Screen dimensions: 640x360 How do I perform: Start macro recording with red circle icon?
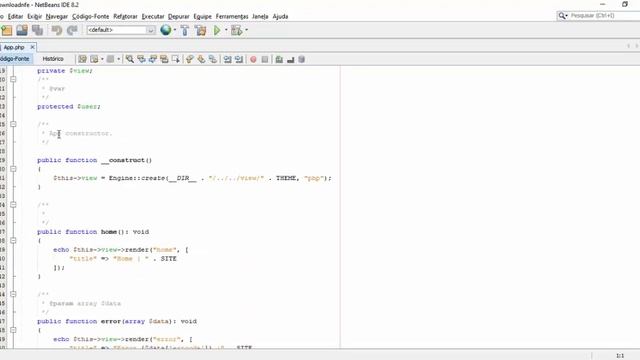253,60
